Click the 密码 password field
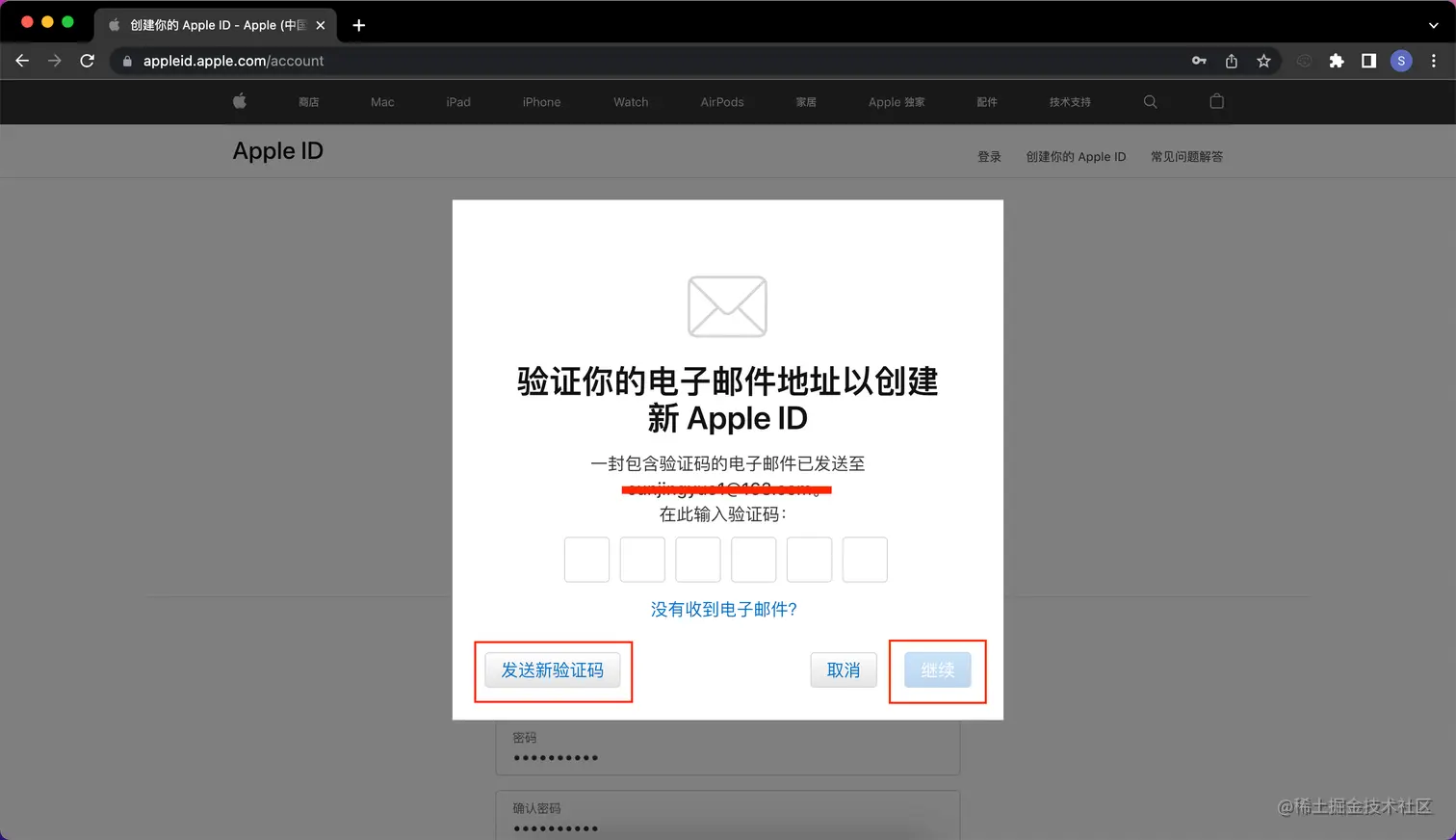Screen dimensions: 1456x840 [728, 748]
